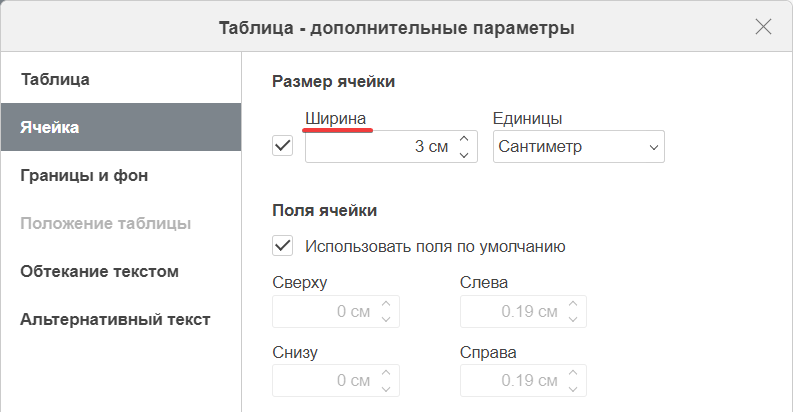This screenshot has width=793, height=412.
Task: Increase cell width with the up arrow
Action: pos(464,139)
